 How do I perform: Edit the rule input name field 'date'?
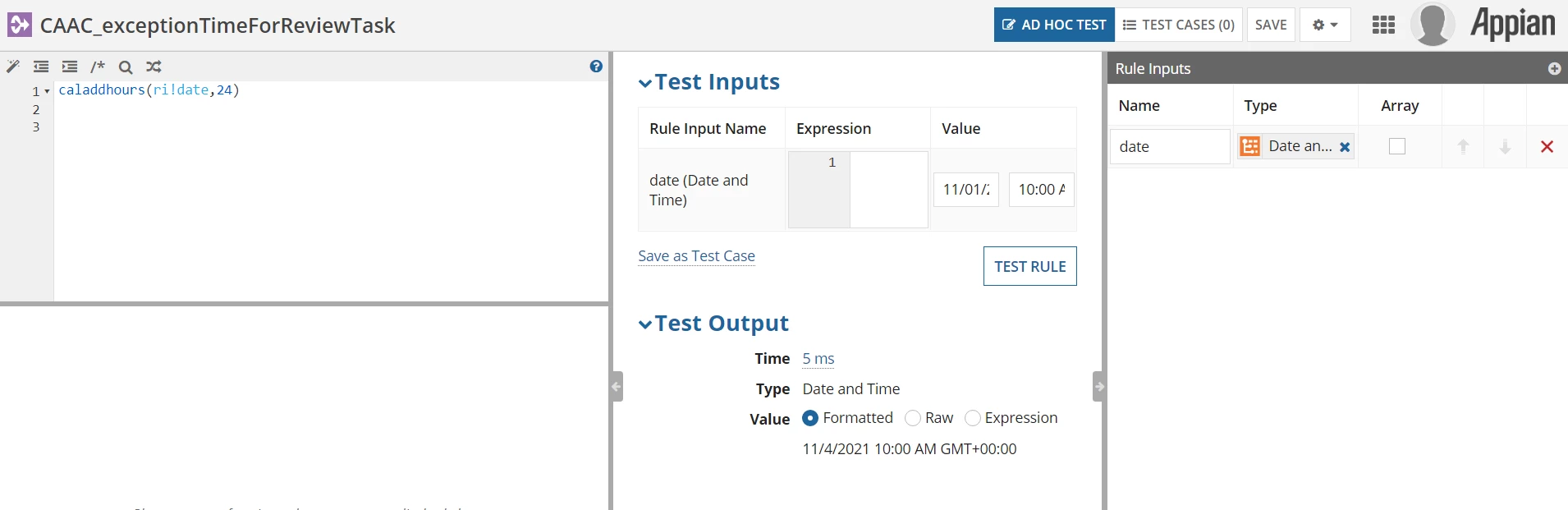click(1170, 146)
